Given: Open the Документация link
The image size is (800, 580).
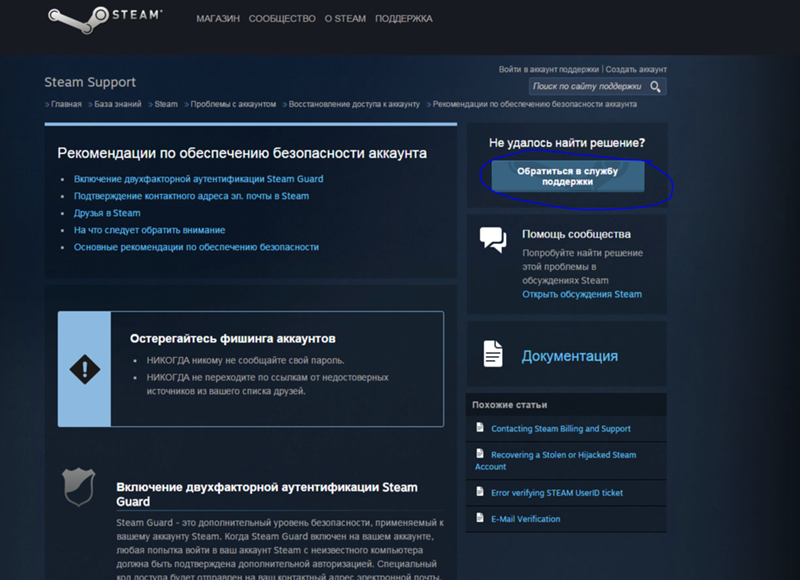Looking at the screenshot, I should (x=569, y=356).
